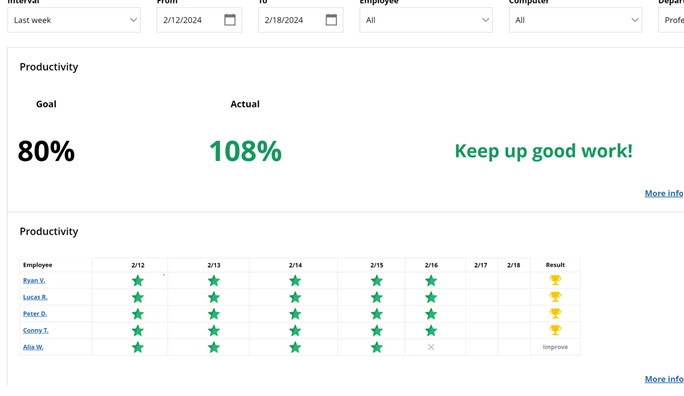
Task: Open the Computer dropdown set to All
Action: click(575, 20)
